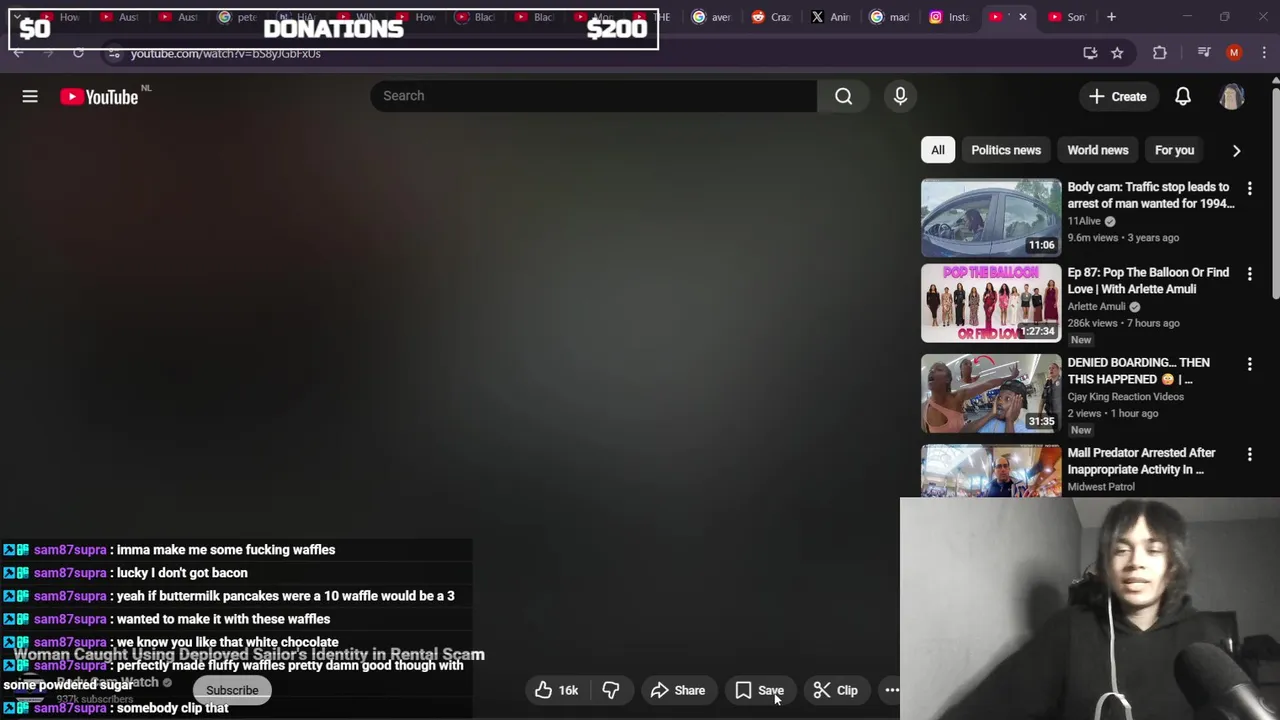Select the World news chip

[x=1097, y=150]
